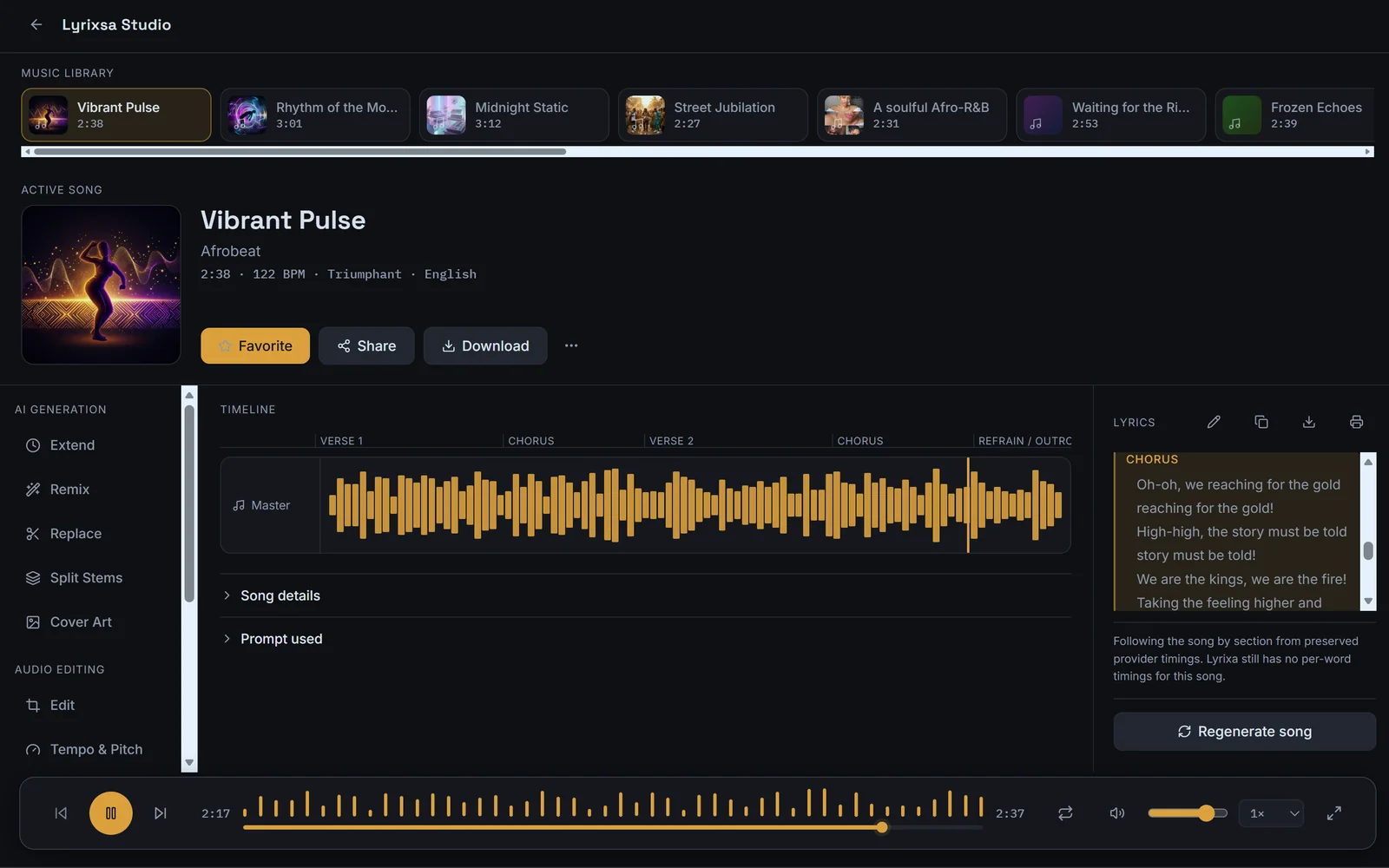Edit lyrics with the pencil icon

coord(1214,422)
